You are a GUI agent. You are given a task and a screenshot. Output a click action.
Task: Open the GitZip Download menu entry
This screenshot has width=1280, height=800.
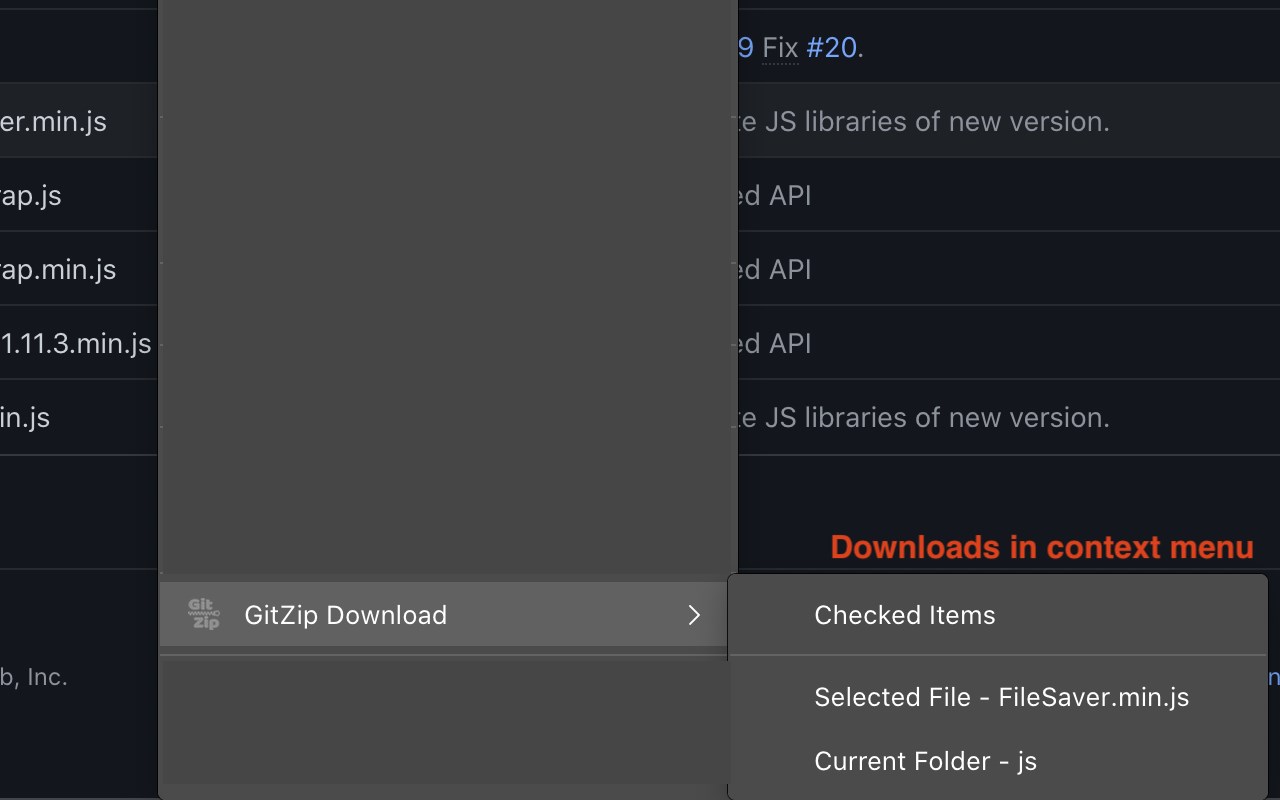tap(345, 615)
